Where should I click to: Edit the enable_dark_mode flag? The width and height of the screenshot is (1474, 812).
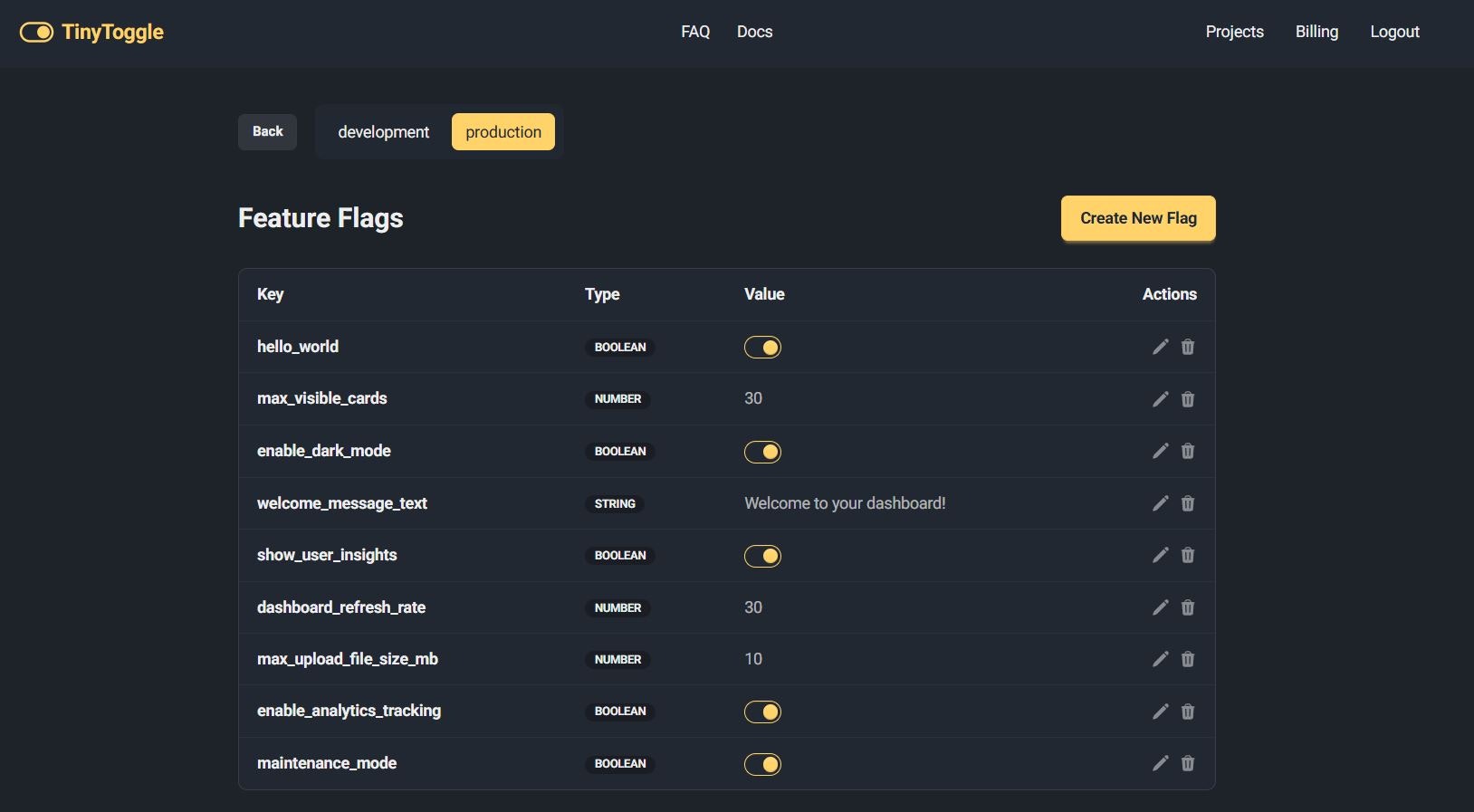1160,451
